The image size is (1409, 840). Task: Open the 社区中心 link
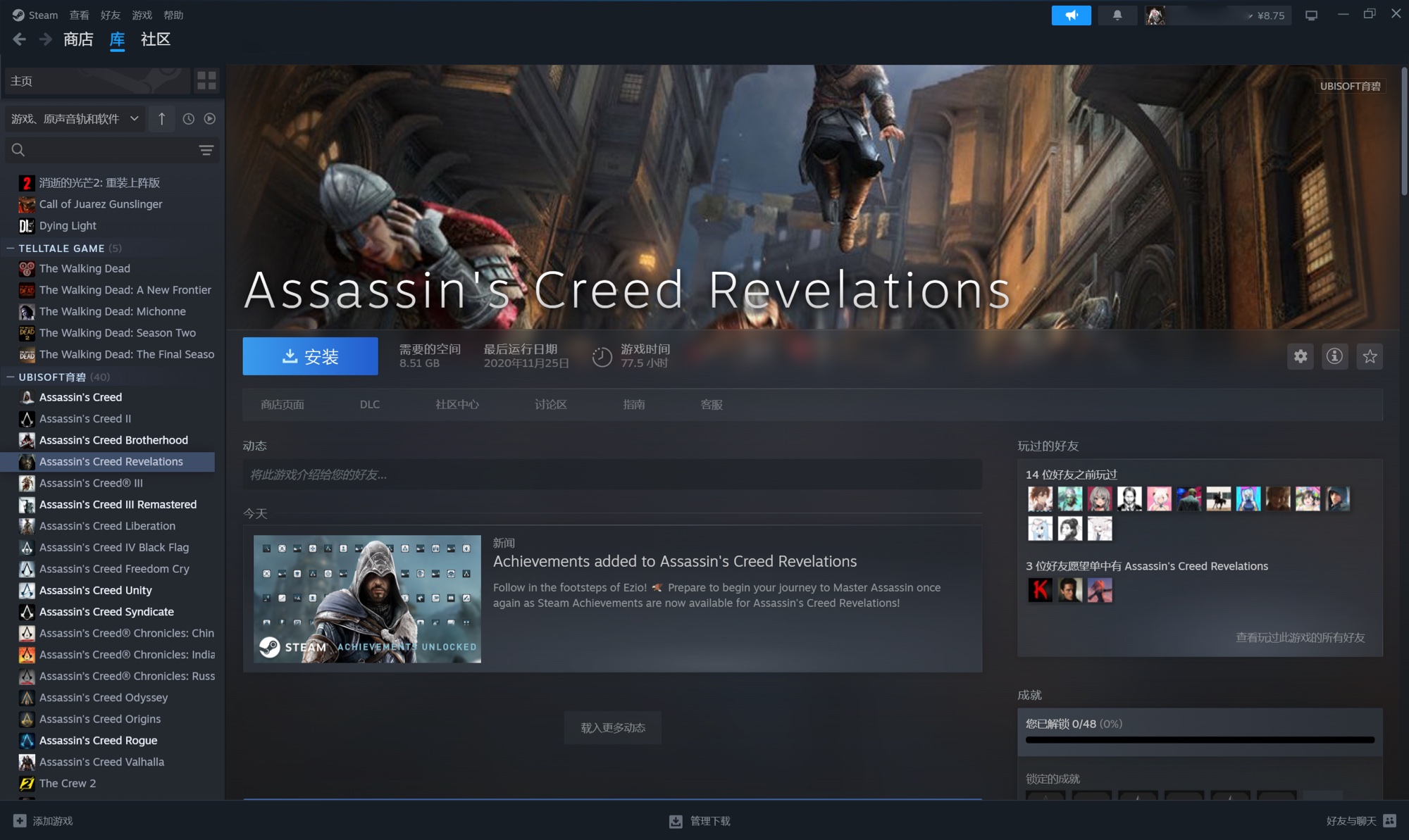pos(457,405)
